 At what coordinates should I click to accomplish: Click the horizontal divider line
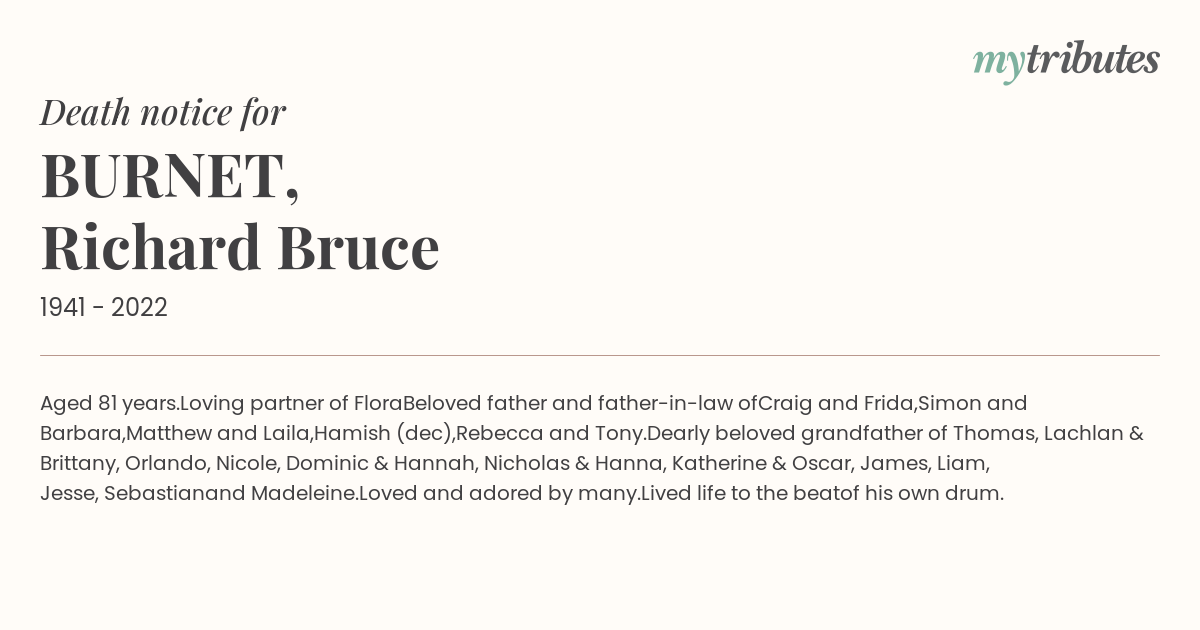[x=600, y=355]
